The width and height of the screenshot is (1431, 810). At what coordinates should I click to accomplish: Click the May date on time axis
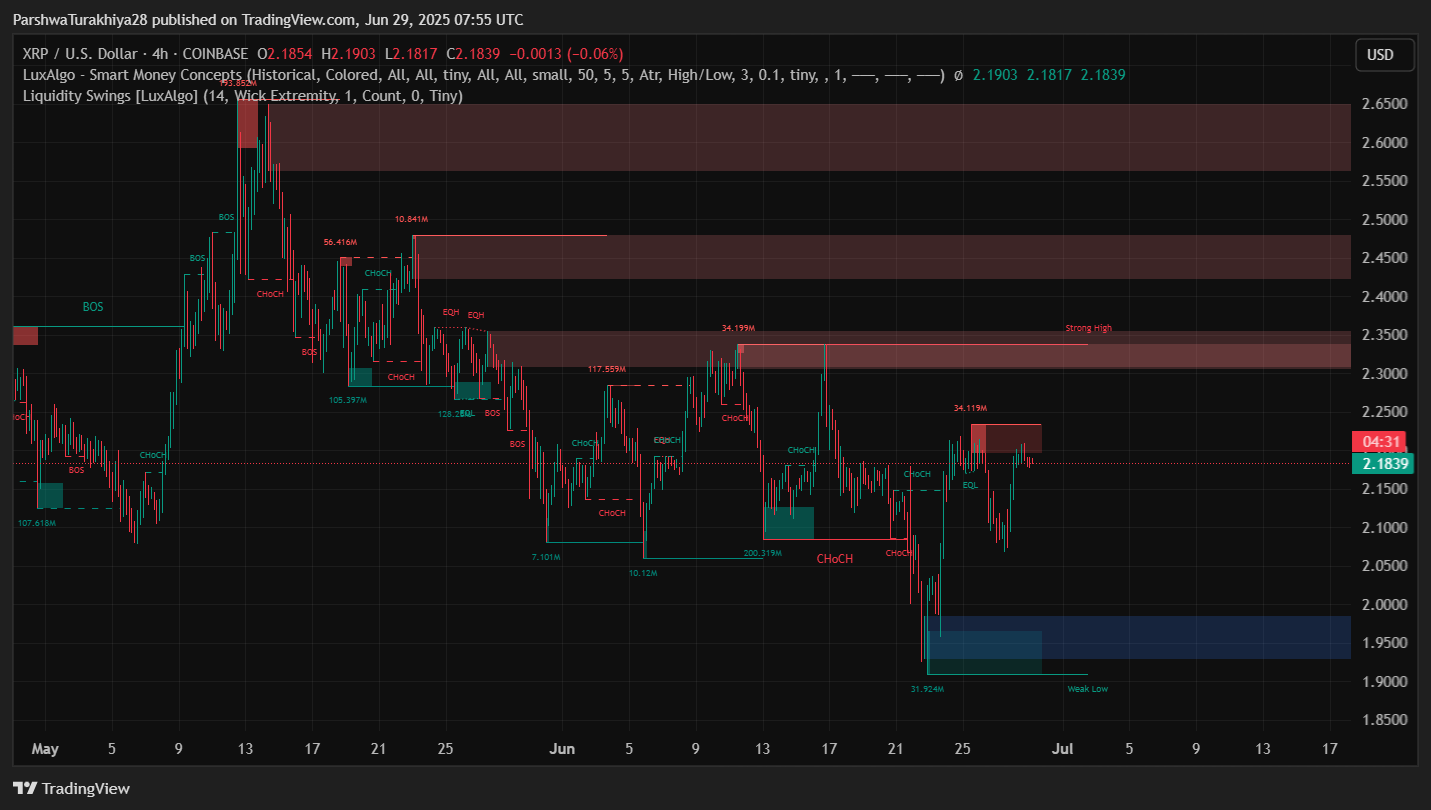point(45,748)
